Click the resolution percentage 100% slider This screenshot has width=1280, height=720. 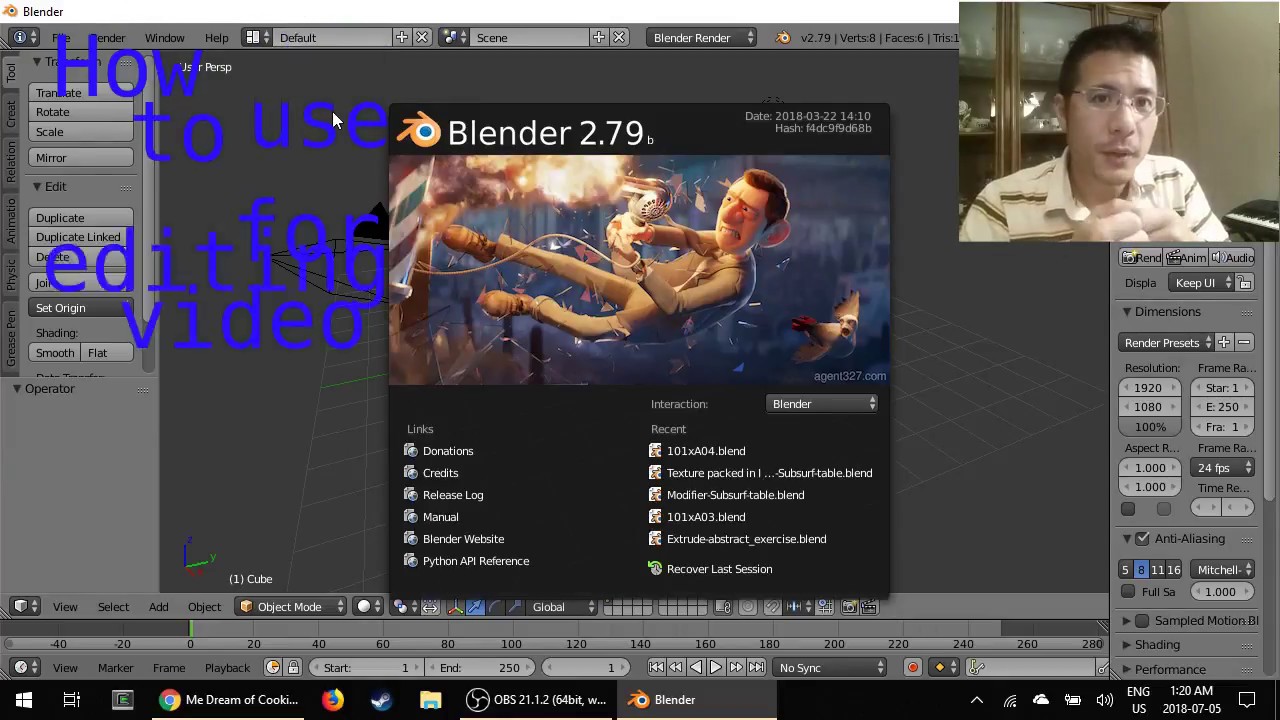(x=1150, y=426)
